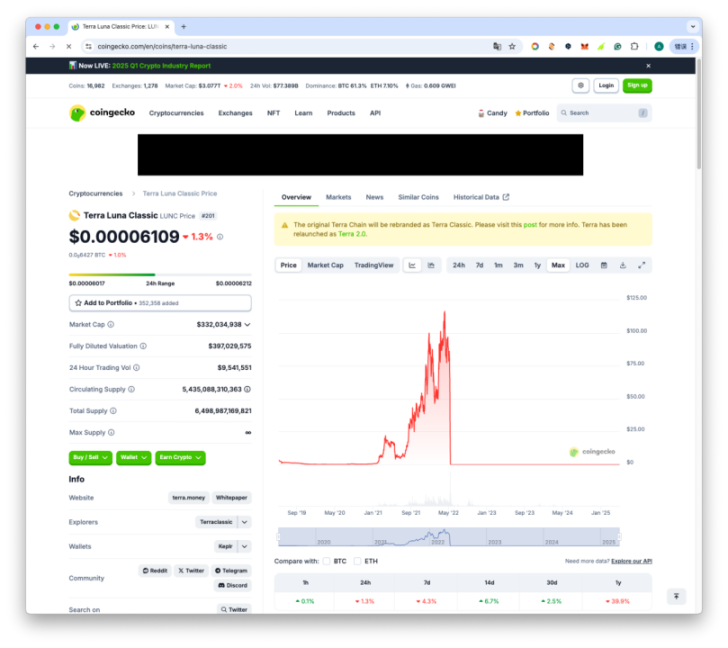The height and width of the screenshot is (648, 728).
Task: Set chart range to 24h
Action: [x=459, y=265]
